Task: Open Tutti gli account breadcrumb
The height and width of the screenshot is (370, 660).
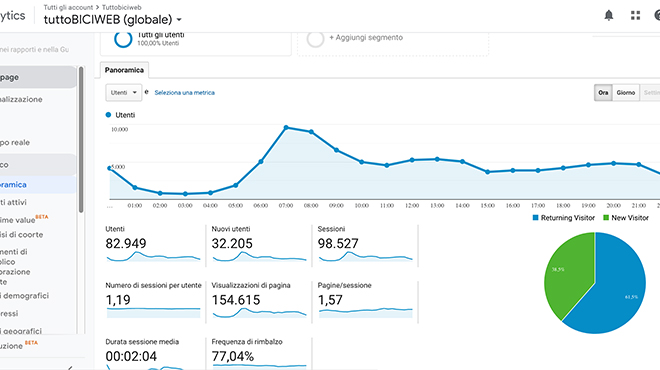Action: coord(68,7)
